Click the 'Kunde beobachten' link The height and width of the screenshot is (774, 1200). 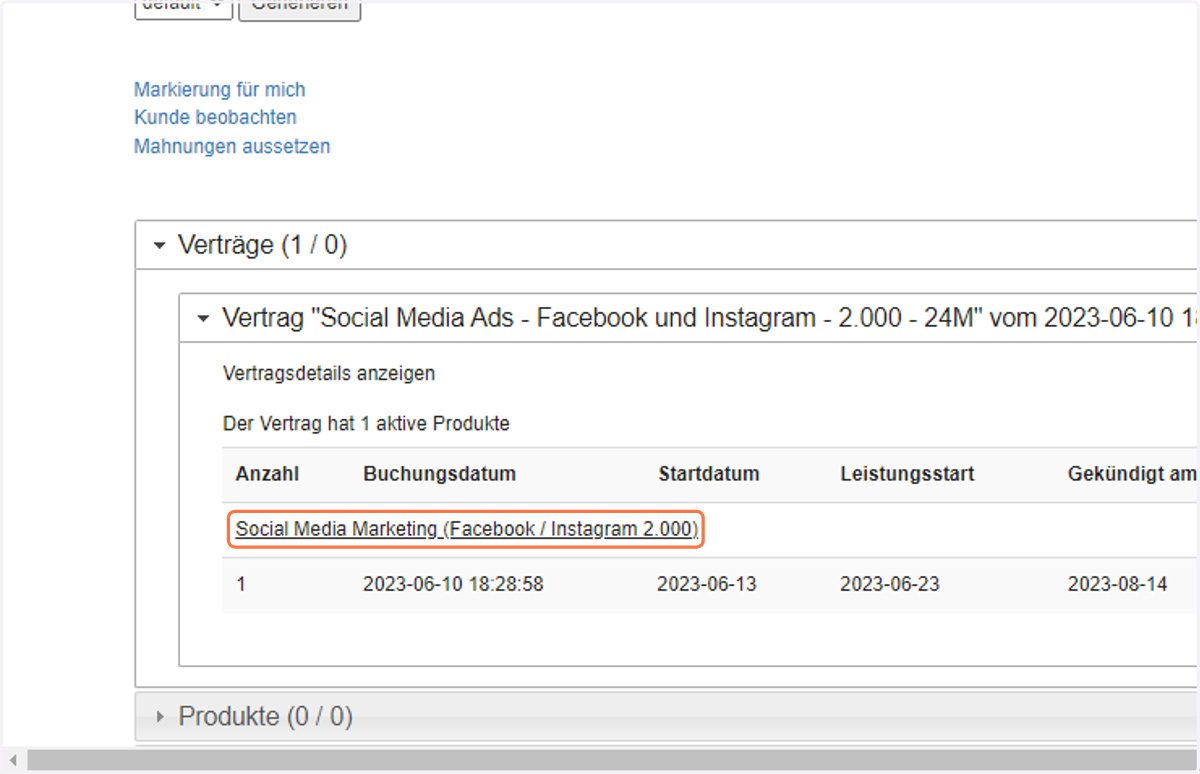tap(215, 118)
